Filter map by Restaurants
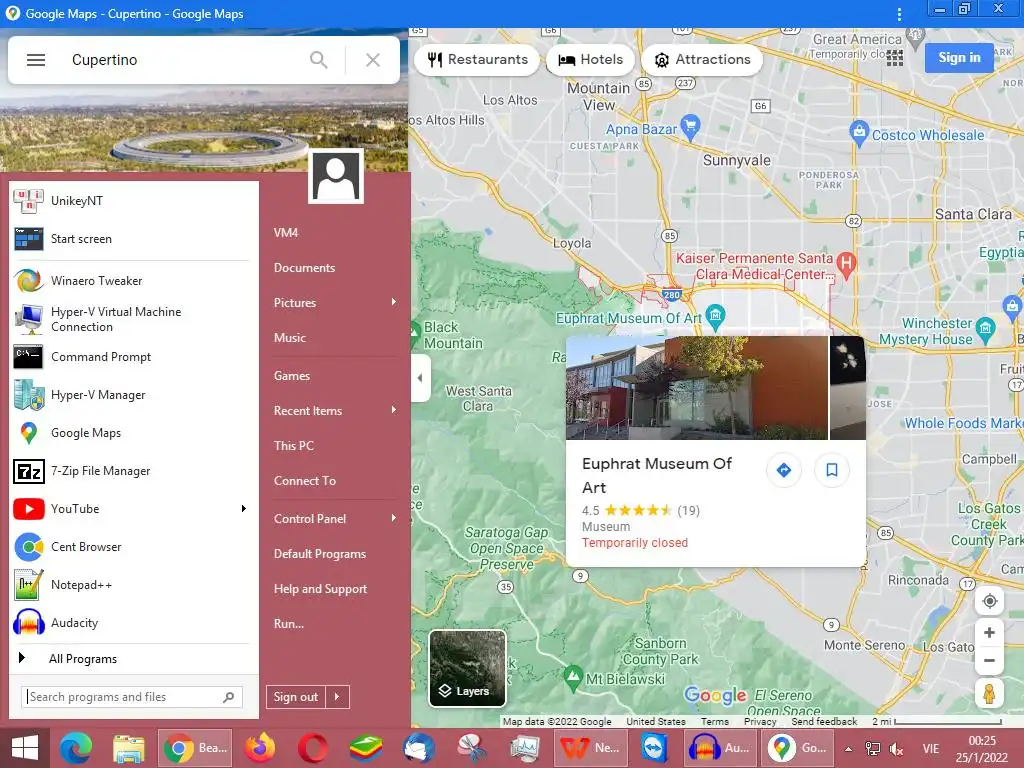This screenshot has width=1024, height=768. (477, 59)
